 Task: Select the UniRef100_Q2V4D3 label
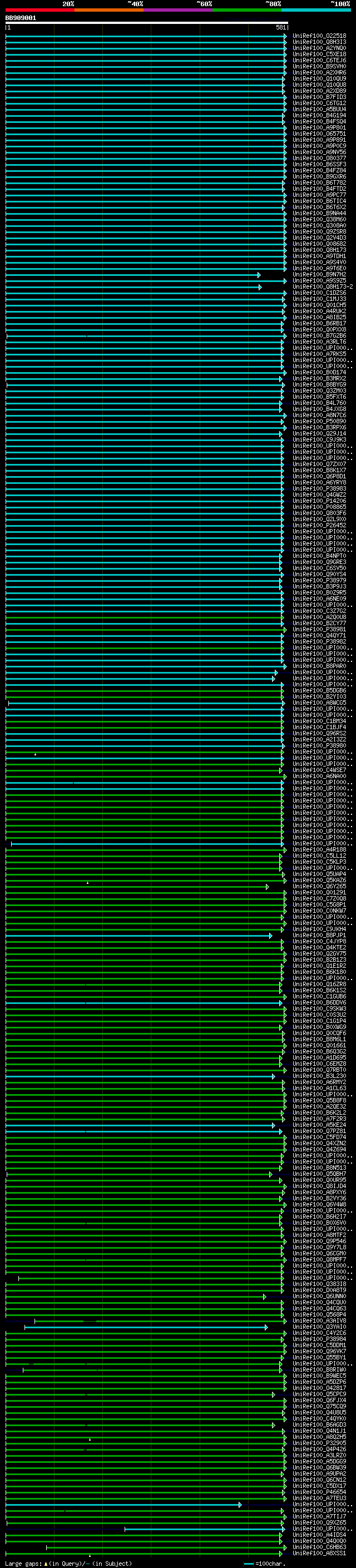(319, 238)
